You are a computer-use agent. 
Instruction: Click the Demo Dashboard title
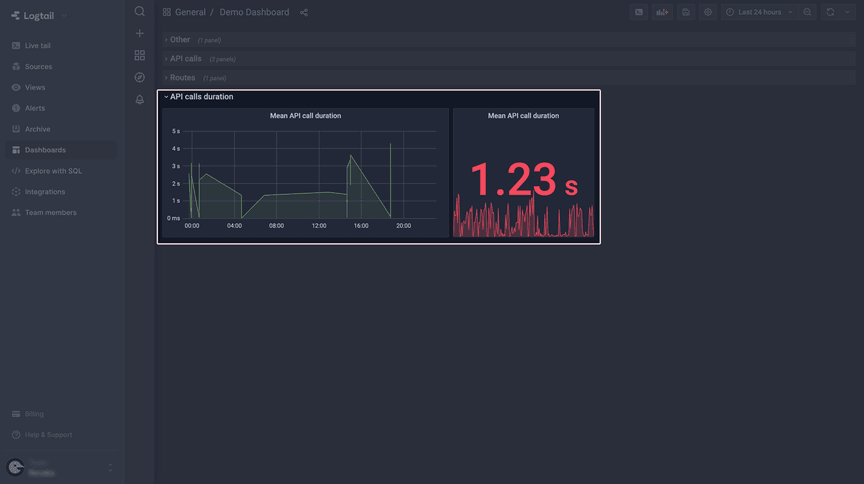[254, 12]
